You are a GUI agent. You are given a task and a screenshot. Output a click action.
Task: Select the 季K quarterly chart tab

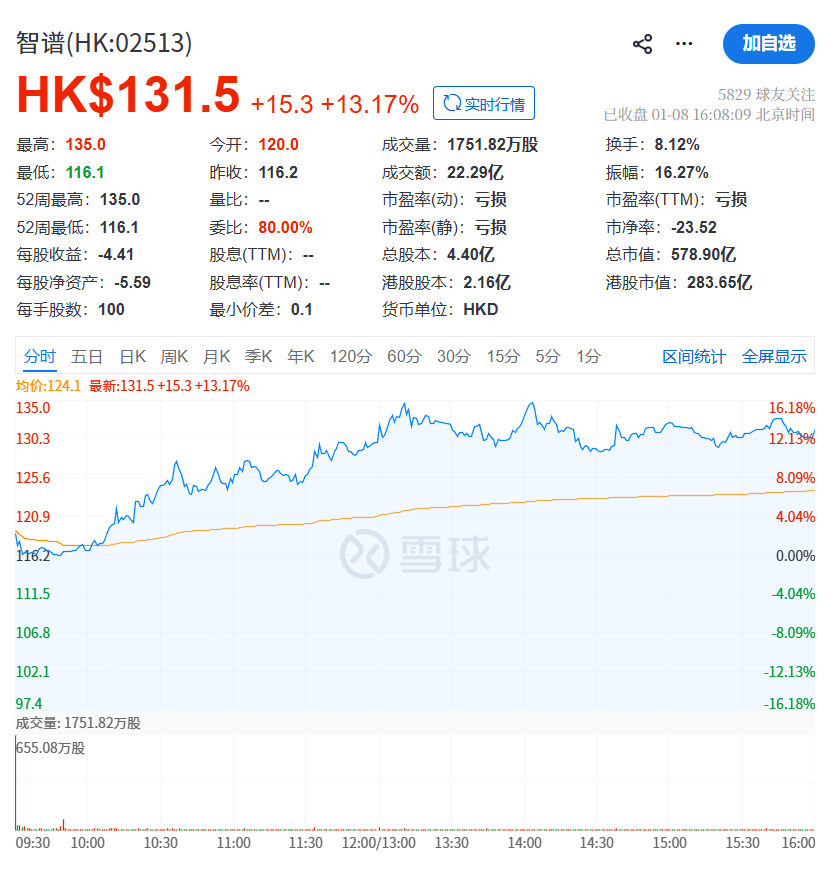pyautogui.click(x=259, y=356)
